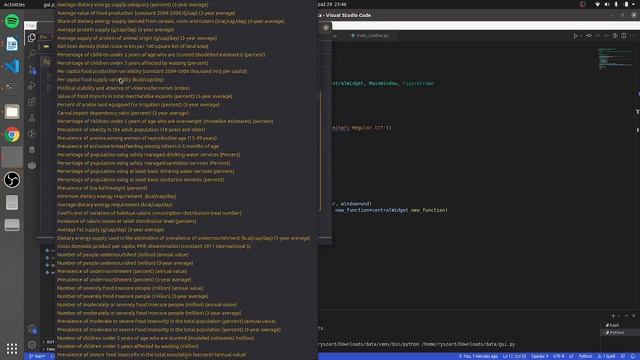
Task: Select 'Number of children under 5 affected by wasting'
Action: pyautogui.click(x=128, y=347)
